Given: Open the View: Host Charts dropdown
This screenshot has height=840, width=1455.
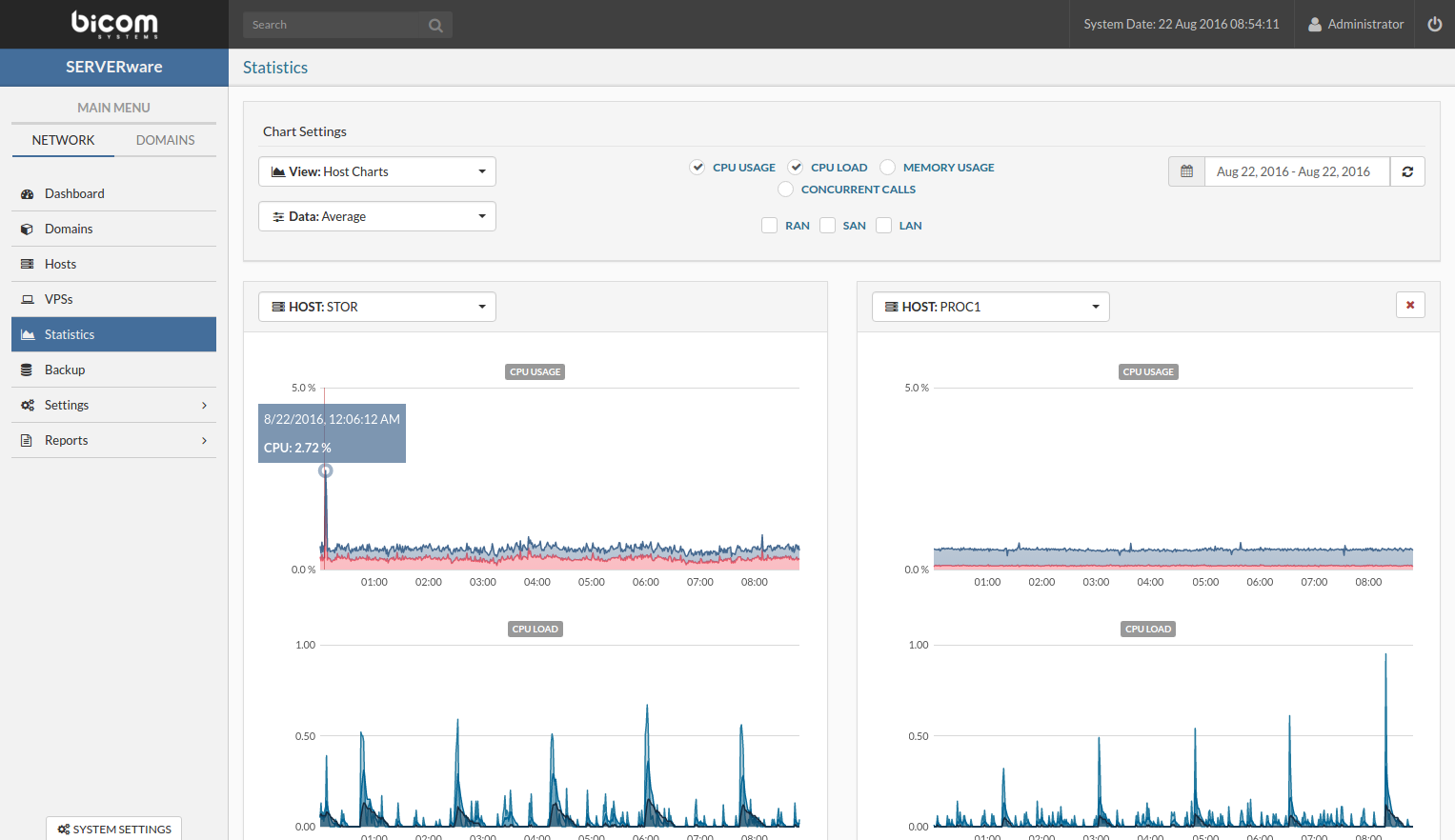Looking at the screenshot, I should click(376, 171).
